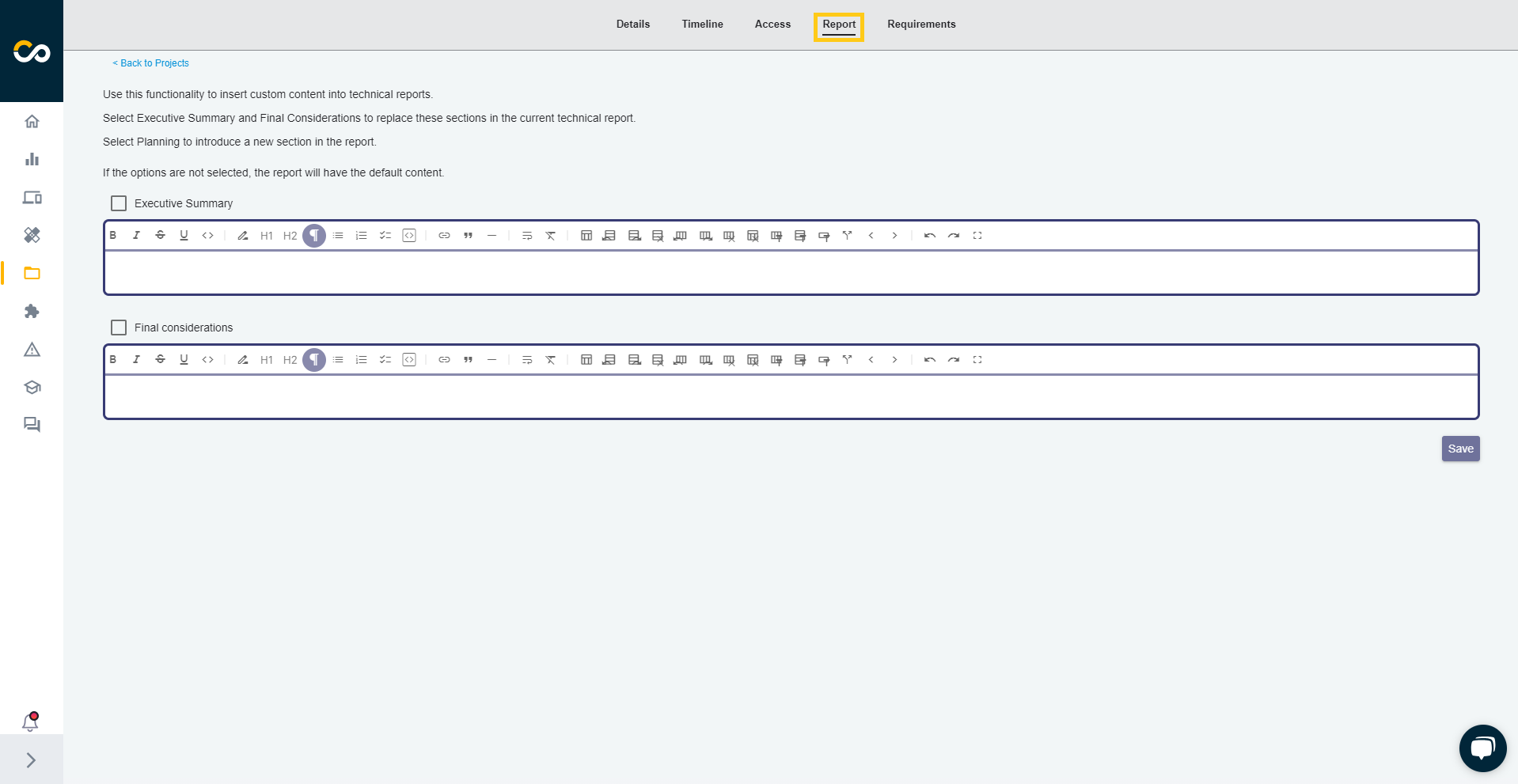
Task: Open the support chat widget
Action: click(x=1482, y=748)
